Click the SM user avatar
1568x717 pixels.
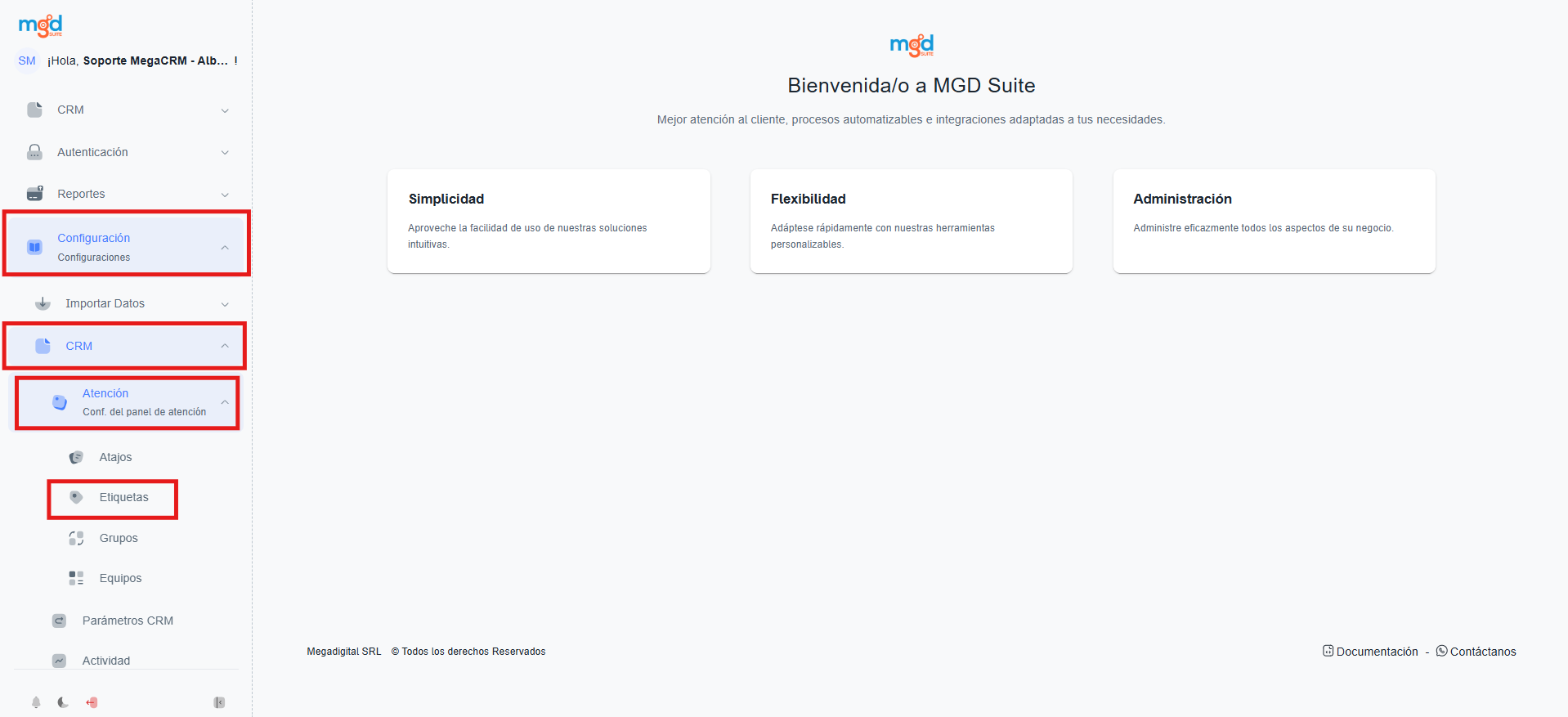point(27,60)
